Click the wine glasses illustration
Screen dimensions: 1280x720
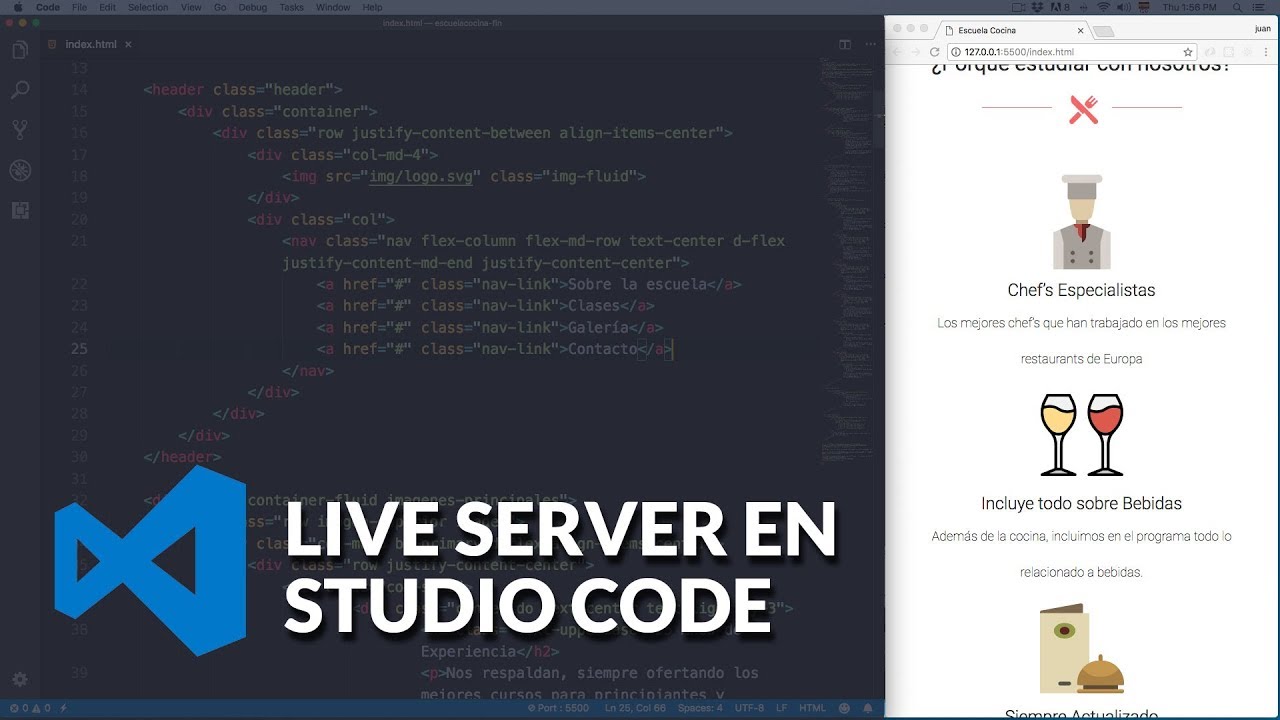click(x=1082, y=434)
